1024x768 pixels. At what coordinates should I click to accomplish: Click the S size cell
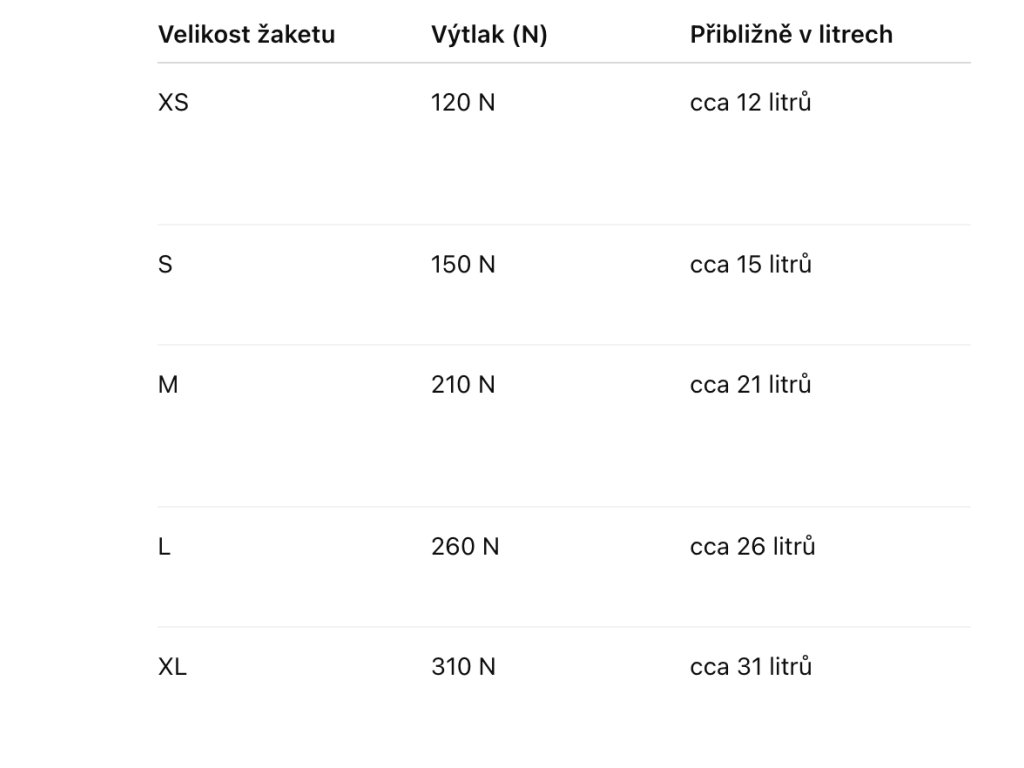(x=165, y=265)
